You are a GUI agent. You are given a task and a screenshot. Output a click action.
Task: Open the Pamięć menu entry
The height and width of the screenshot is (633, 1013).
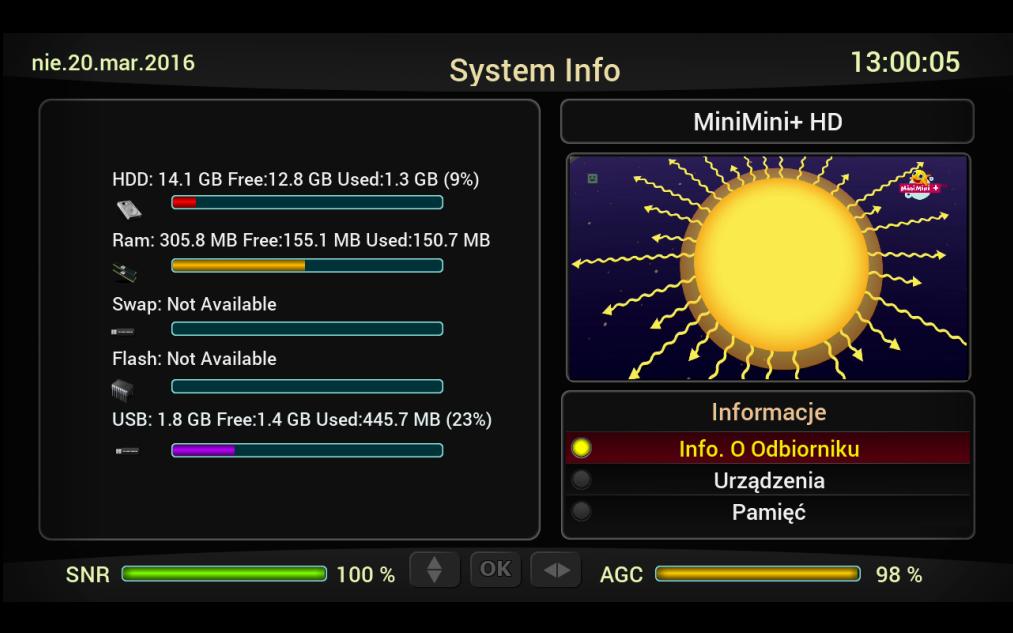[x=768, y=512]
